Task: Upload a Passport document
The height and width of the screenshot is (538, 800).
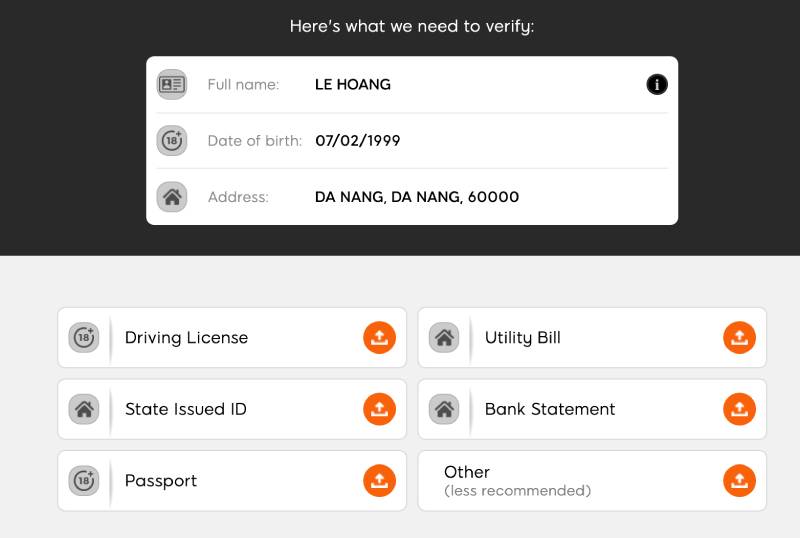Action: pos(379,481)
